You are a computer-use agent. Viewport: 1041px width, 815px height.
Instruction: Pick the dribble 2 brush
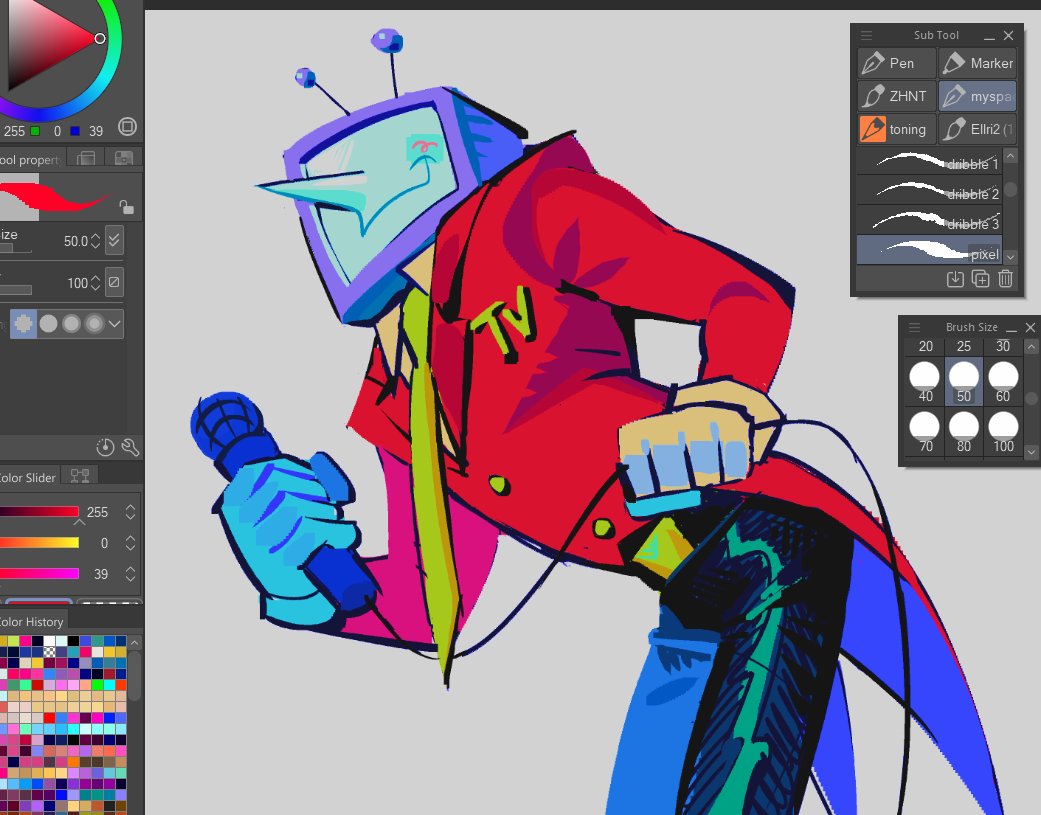click(929, 192)
